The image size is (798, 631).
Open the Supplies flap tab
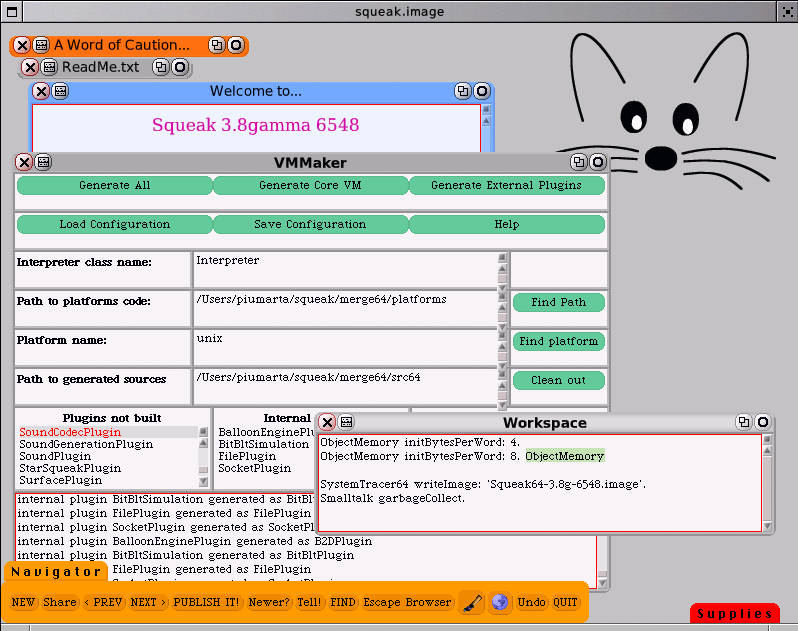734,614
